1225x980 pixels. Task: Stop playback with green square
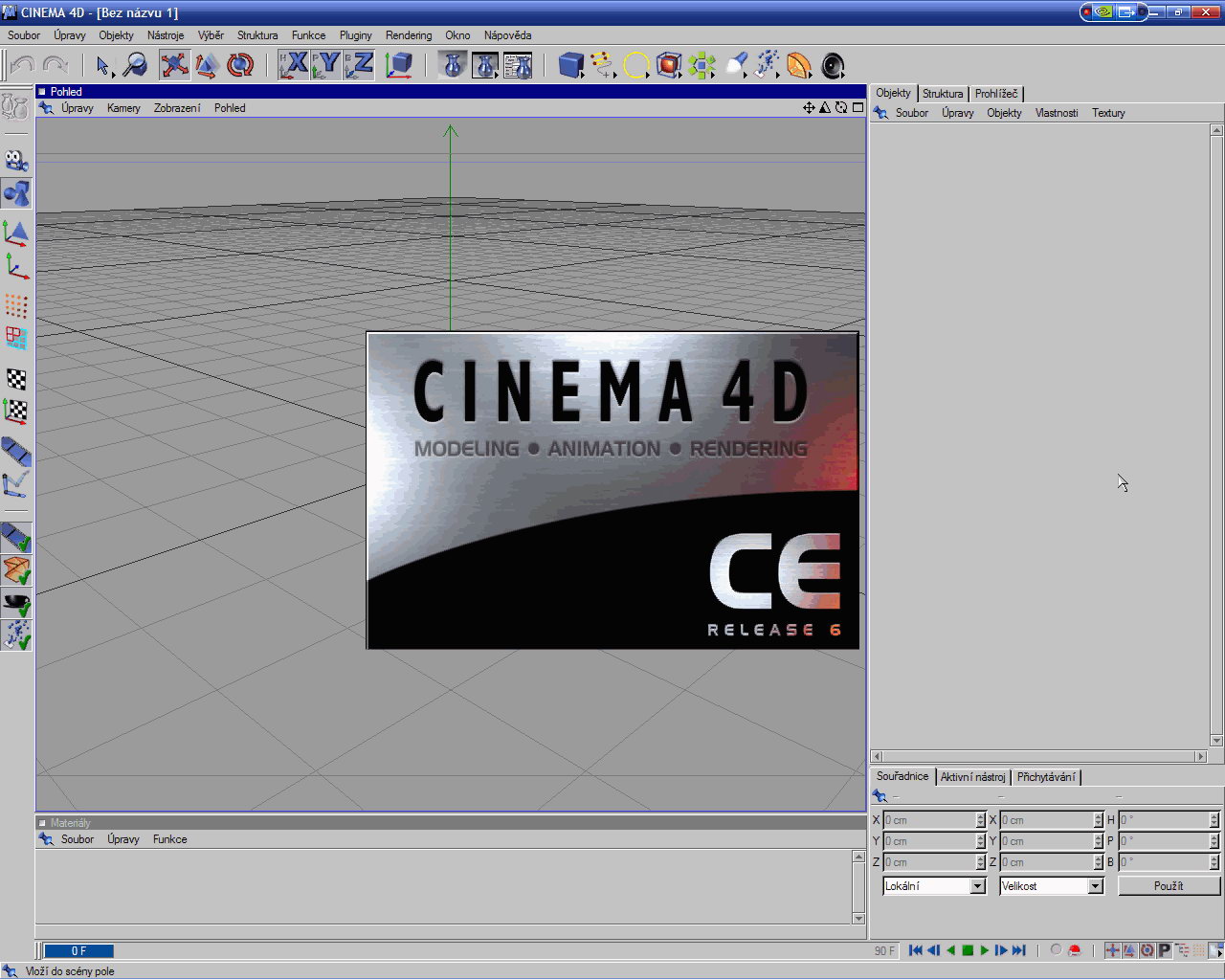968,950
